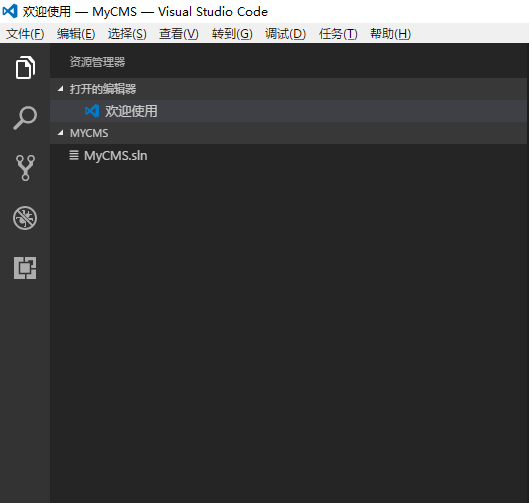Click the blue VS Code icon beside 欢迎使用

pyautogui.click(x=92, y=111)
